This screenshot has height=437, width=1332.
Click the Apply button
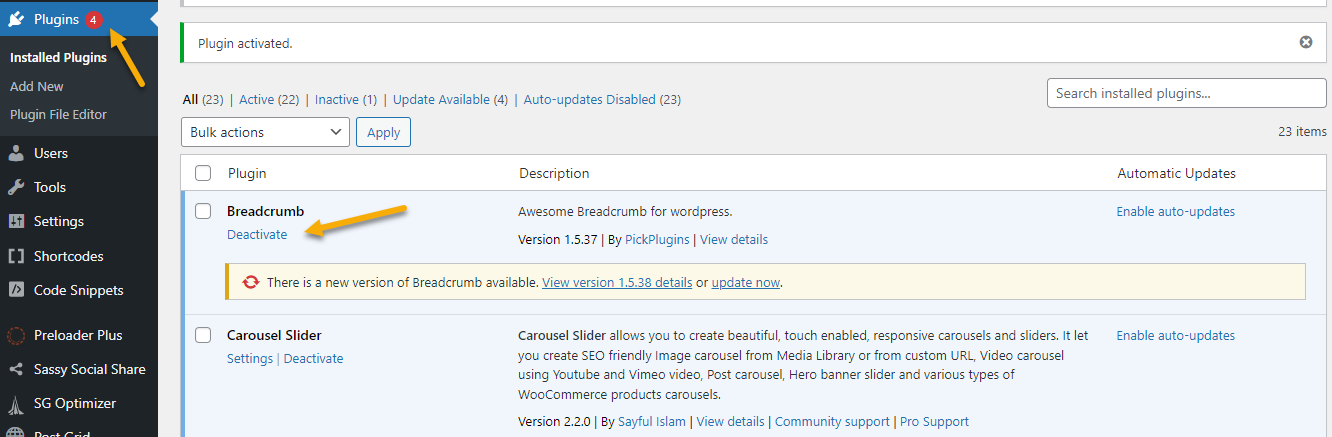(x=384, y=132)
